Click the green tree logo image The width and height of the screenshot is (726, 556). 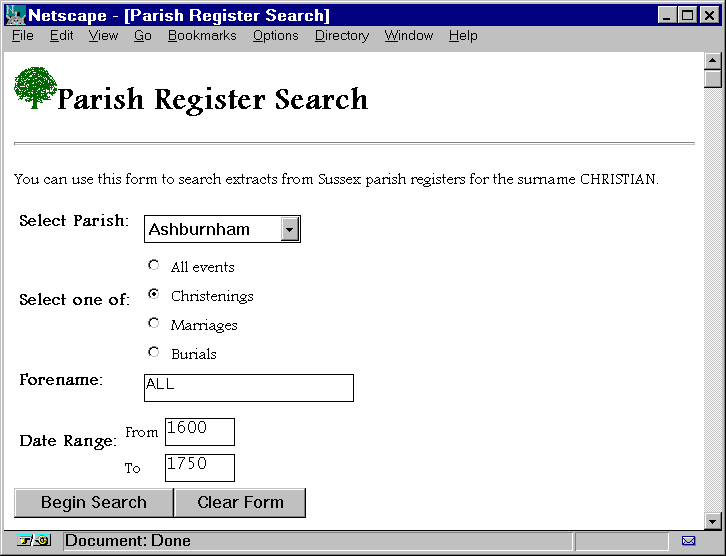(36, 87)
